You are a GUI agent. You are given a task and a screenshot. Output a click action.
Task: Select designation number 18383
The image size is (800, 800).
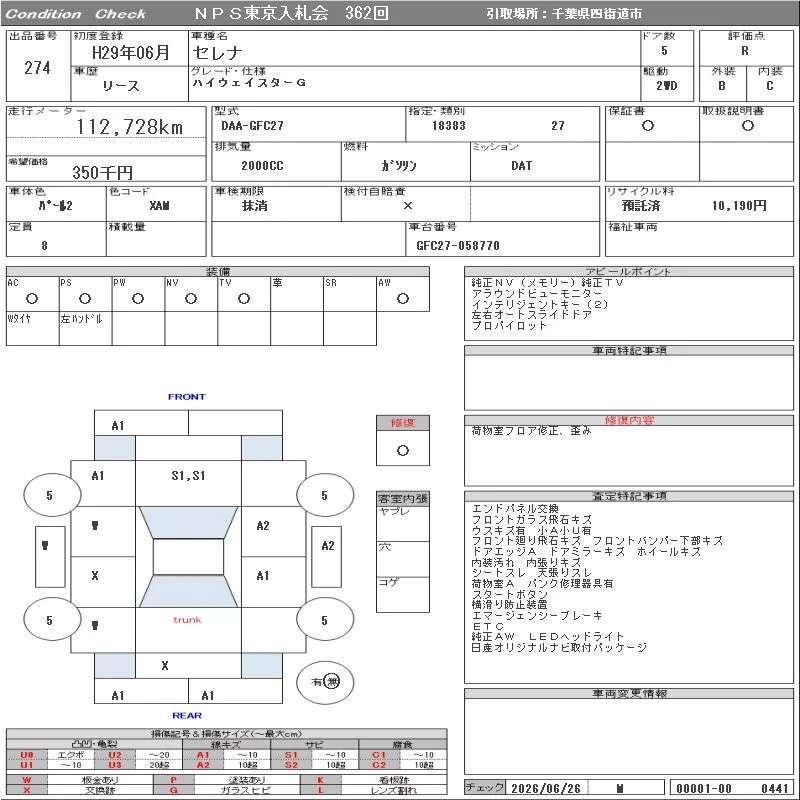[x=448, y=126]
